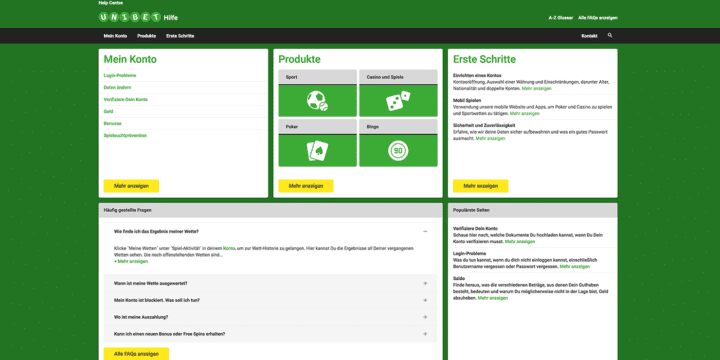Click the 'Mein Konto' card heading
Screen dimensions: 720x360
(130, 59)
